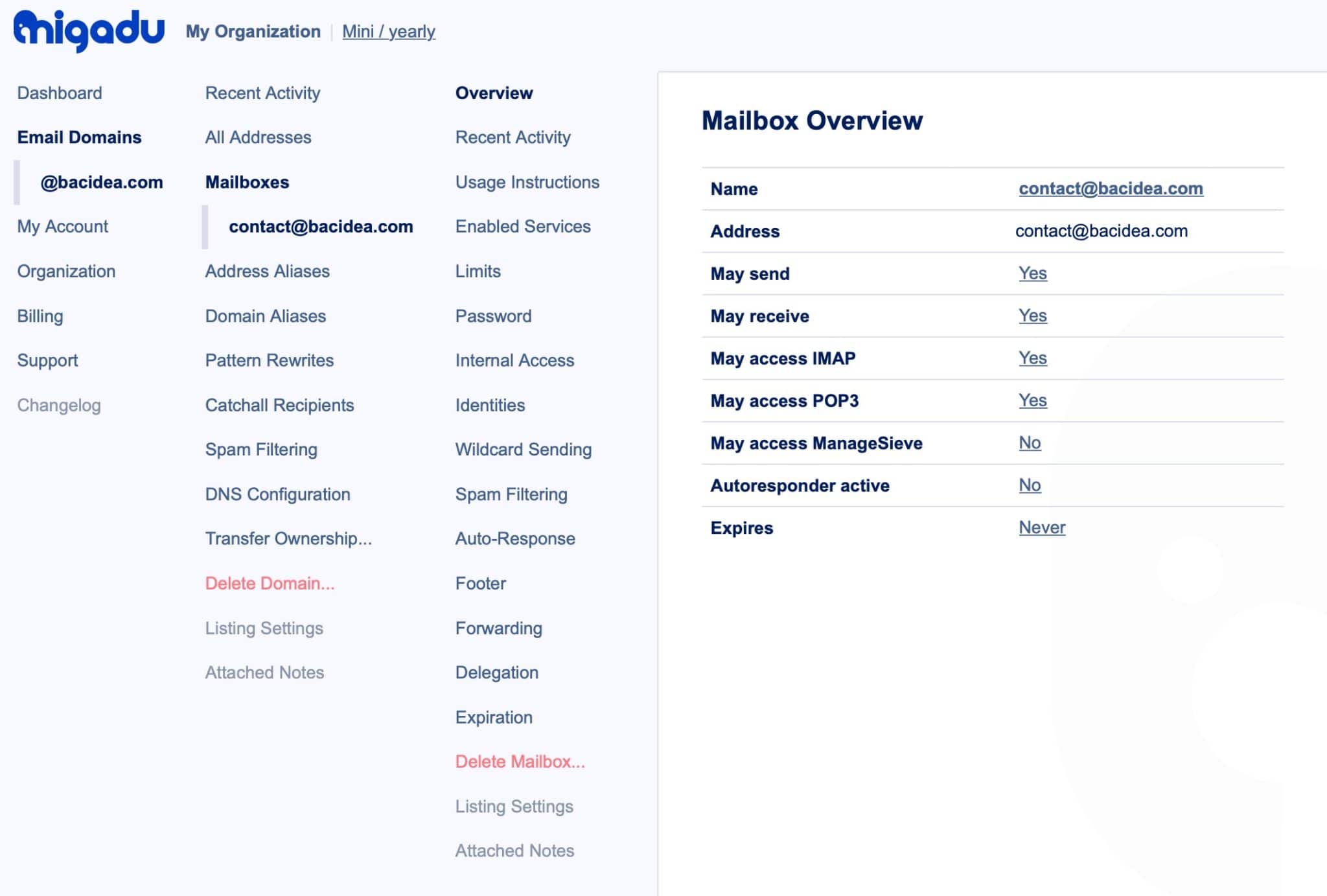Click the May send row label
Viewport: 1327px width, 896px height.
tap(750, 273)
